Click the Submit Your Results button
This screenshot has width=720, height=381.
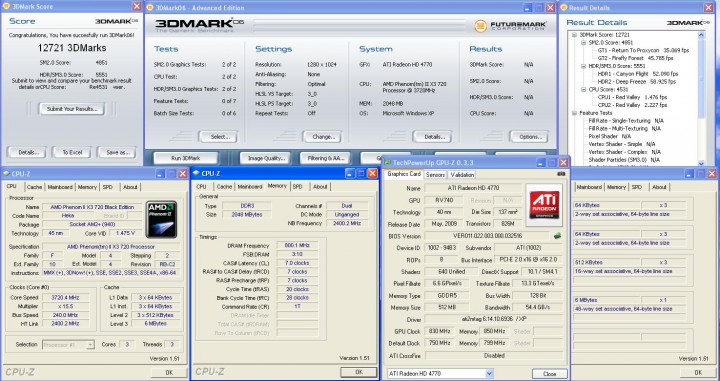pos(72,109)
